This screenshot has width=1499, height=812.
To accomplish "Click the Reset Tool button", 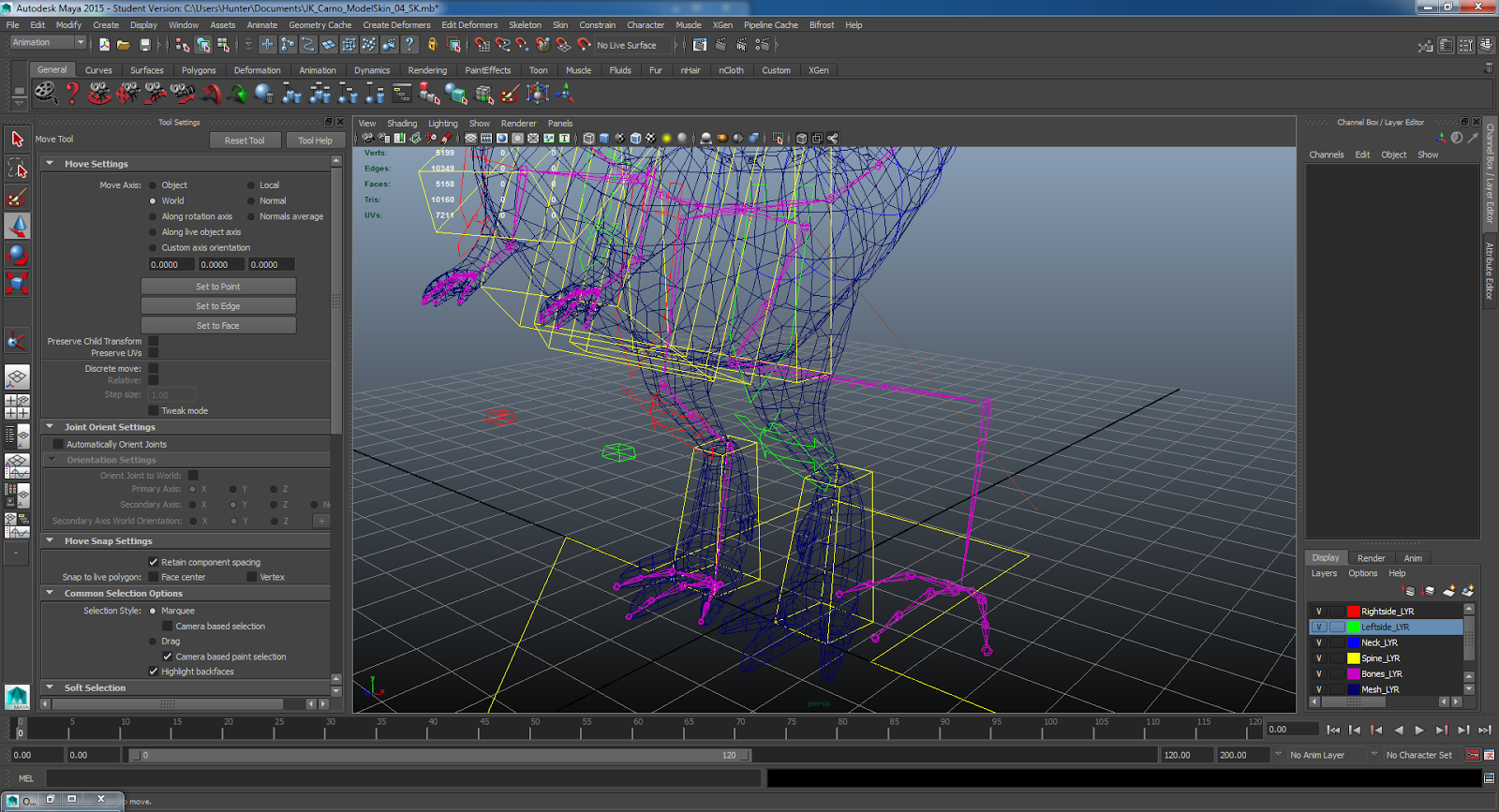I will tap(245, 140).
